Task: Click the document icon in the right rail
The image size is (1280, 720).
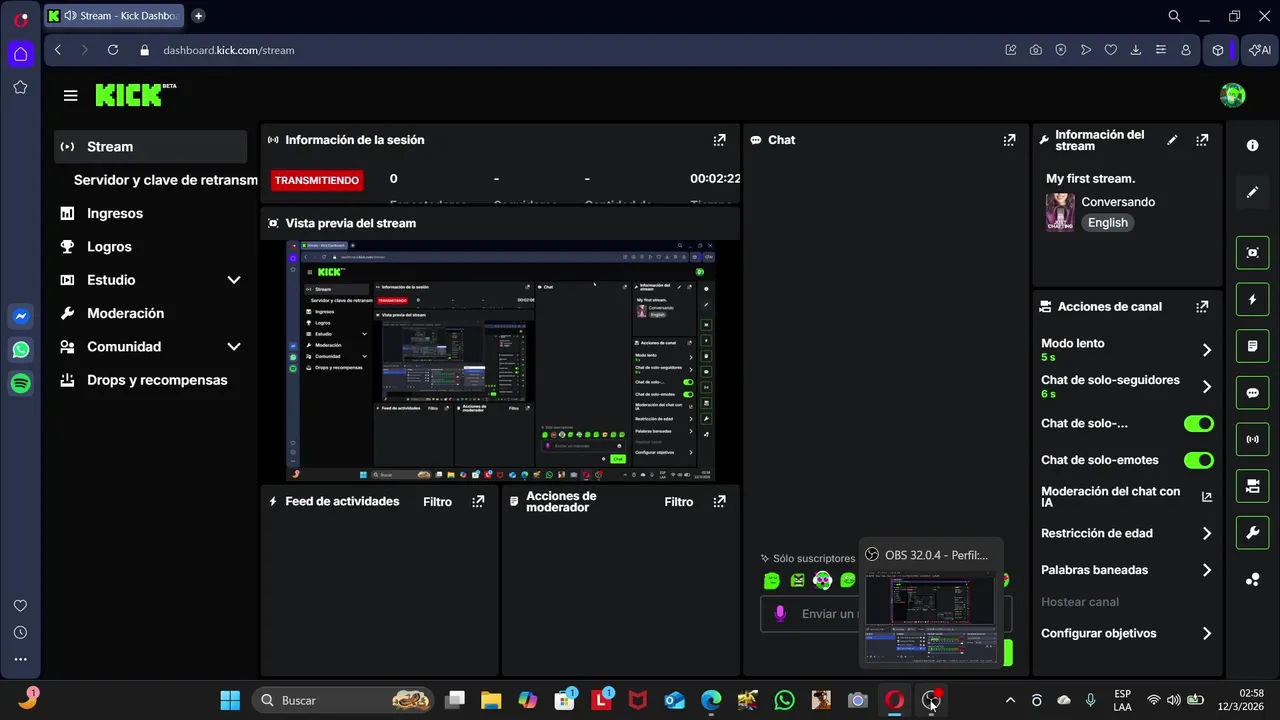Action: click(x=1252, y=346)
